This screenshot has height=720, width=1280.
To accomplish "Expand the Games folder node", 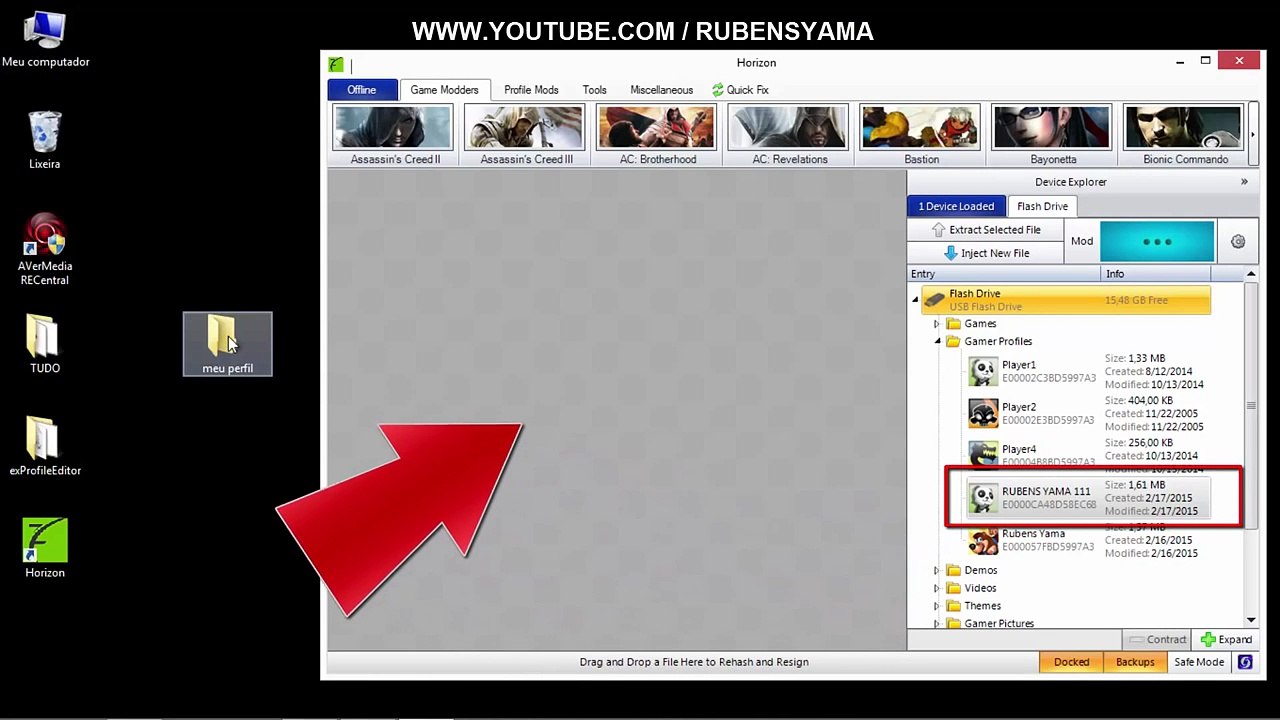I will tap(937, 324).
